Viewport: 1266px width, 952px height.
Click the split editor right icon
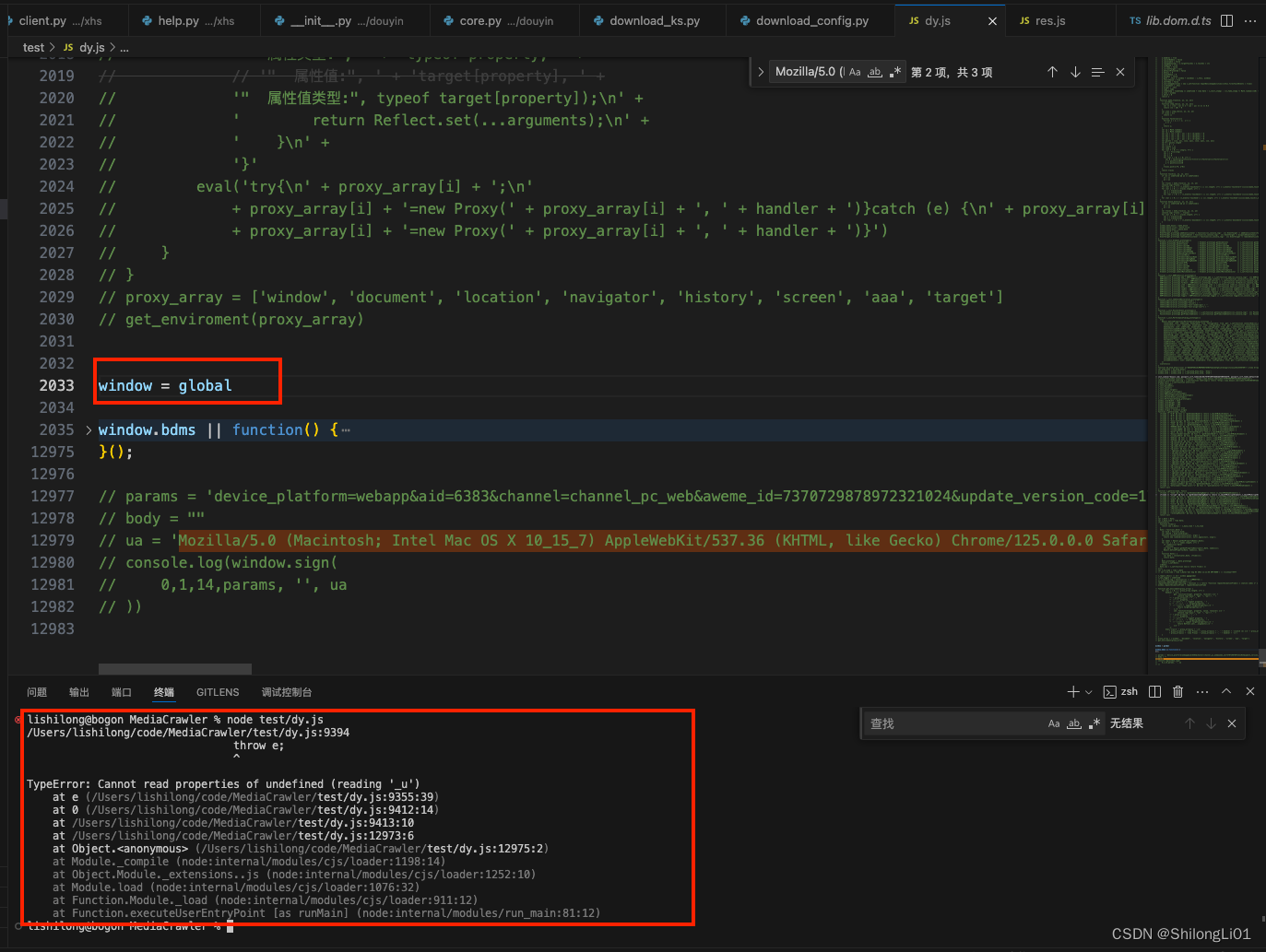[1226, 20]
